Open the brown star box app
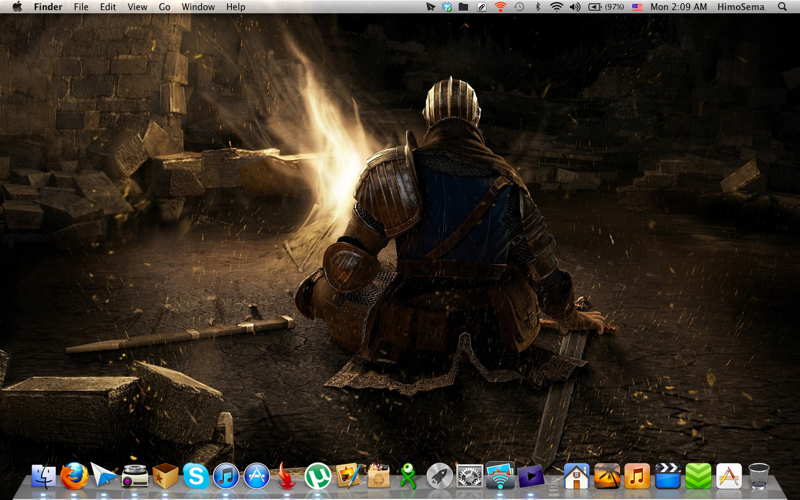 click(x=165, y=476)
